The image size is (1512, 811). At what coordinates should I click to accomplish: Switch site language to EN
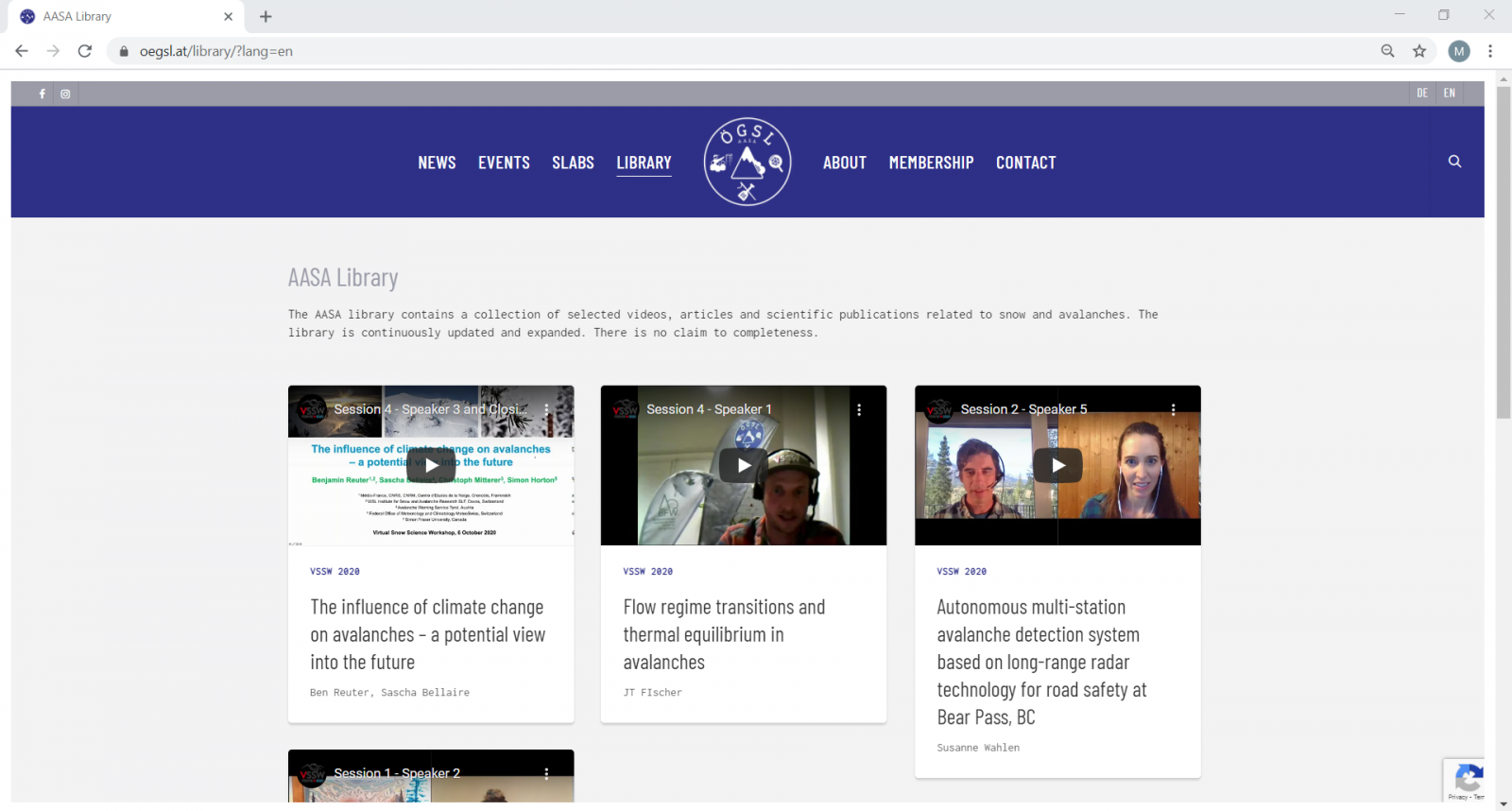(1449, 93)
